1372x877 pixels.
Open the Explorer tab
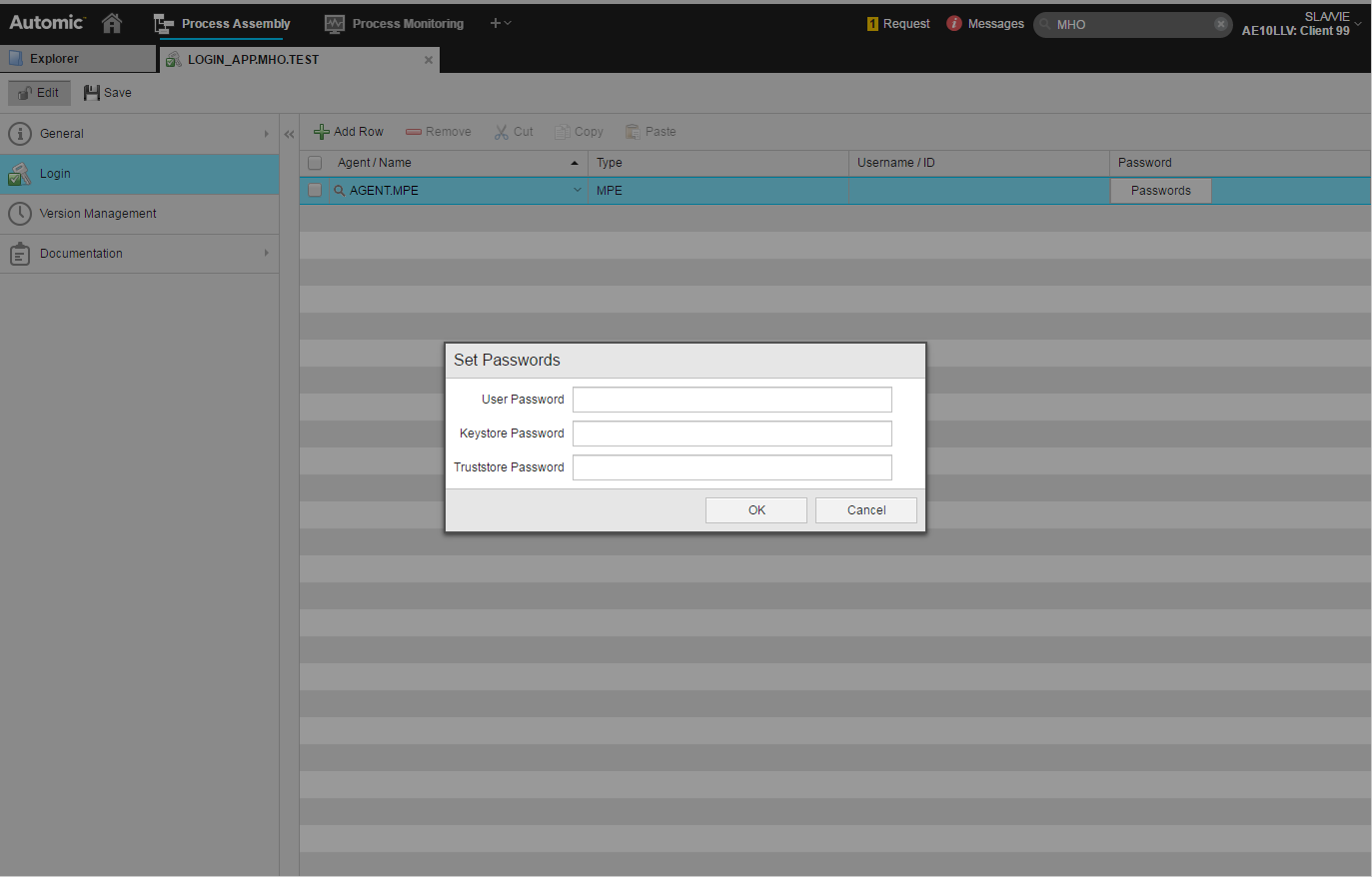click(54, 59)
